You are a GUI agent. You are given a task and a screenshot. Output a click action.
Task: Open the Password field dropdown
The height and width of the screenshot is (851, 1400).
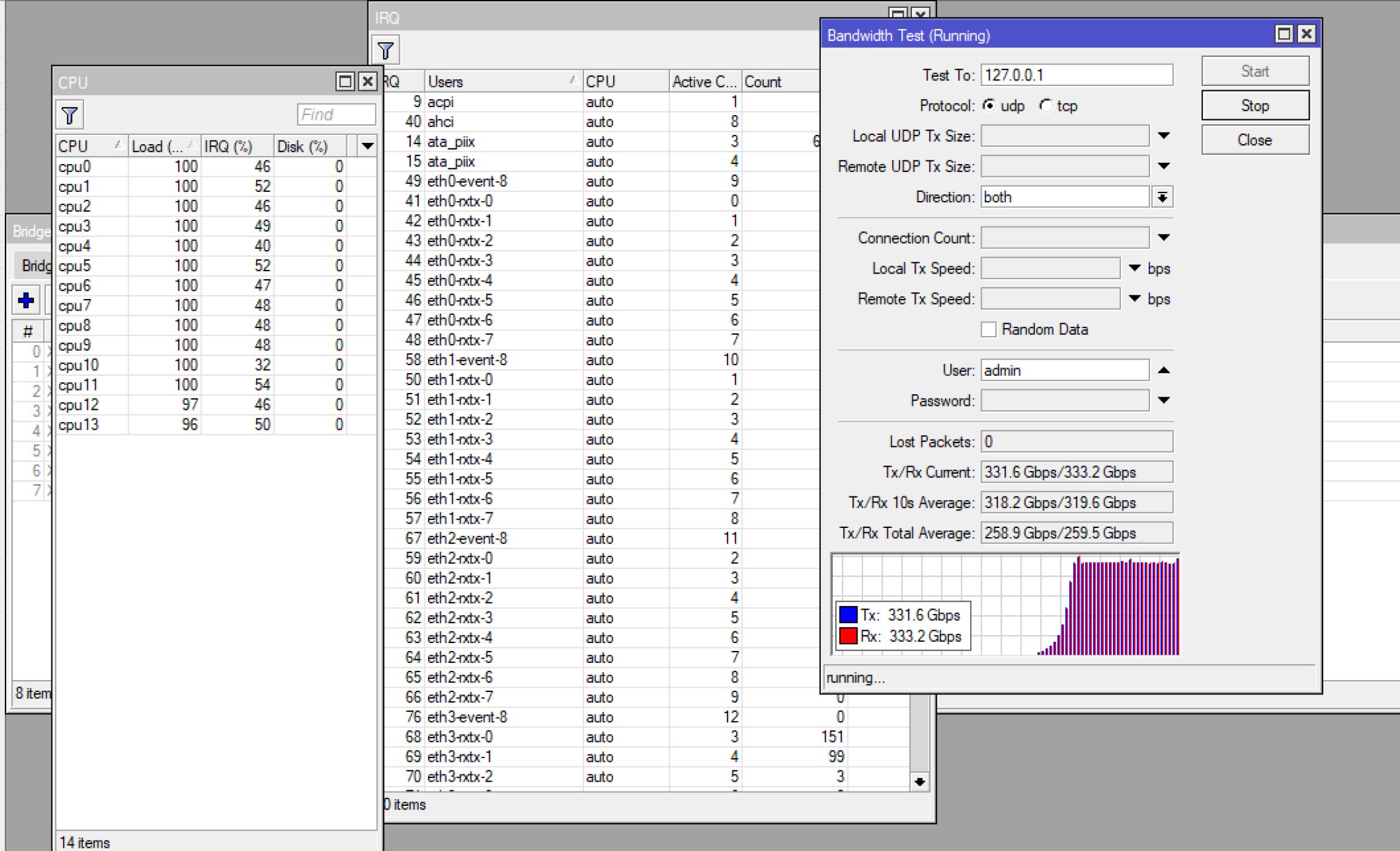click(x=1164, y=400)
